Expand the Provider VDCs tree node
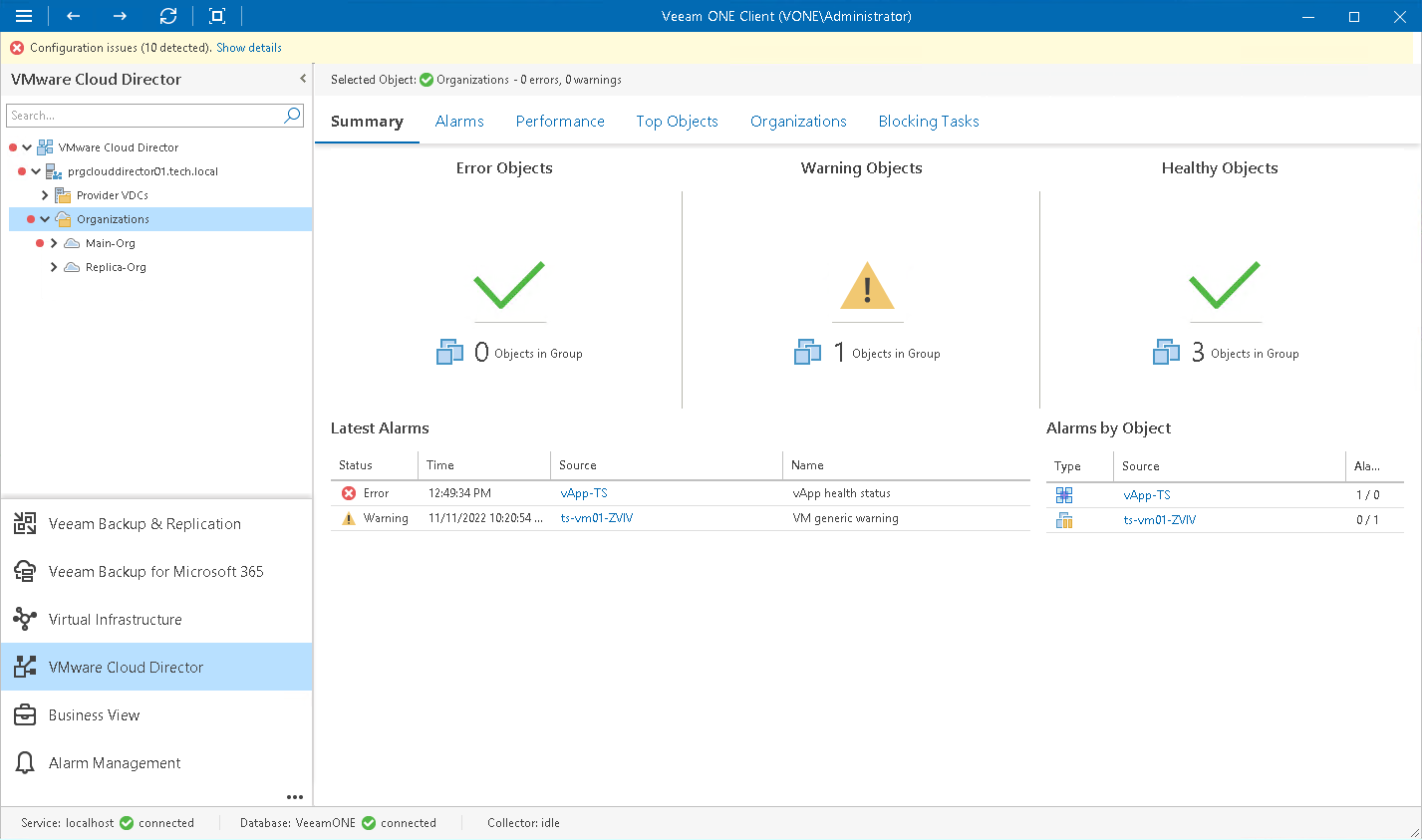The width and height of the screenshot is (1422, 840). tap(44, 194)
